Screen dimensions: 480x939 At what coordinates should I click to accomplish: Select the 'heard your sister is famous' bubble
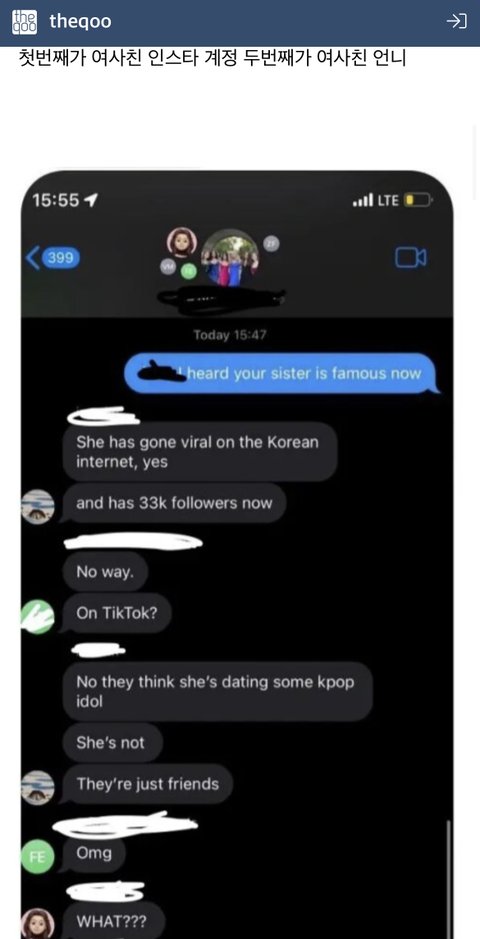[281, 374]
